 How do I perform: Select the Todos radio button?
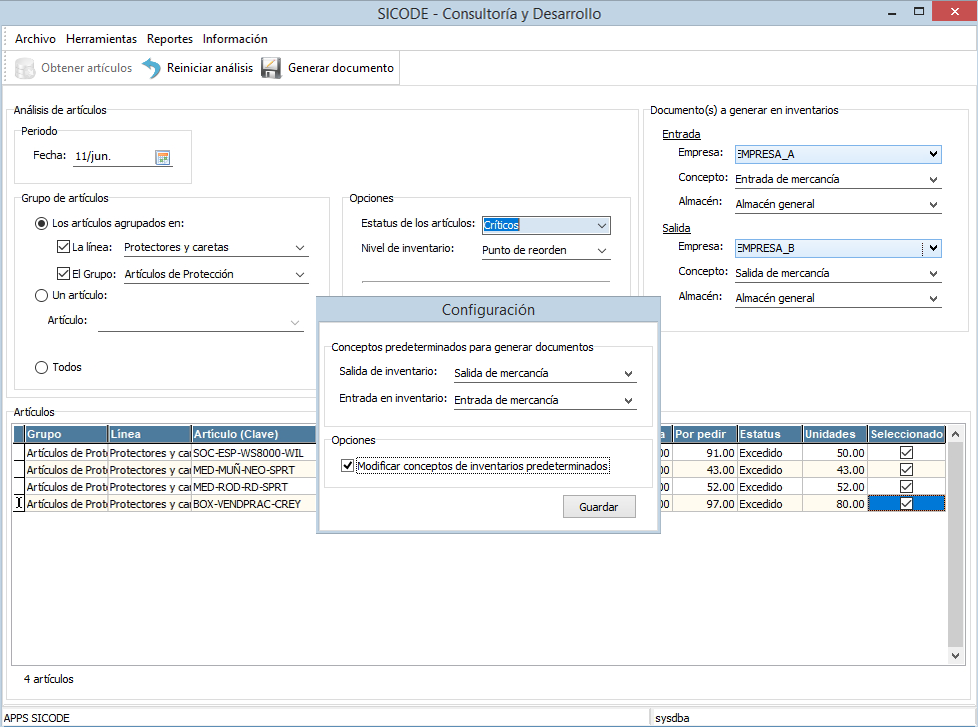[x=41, y=368]
